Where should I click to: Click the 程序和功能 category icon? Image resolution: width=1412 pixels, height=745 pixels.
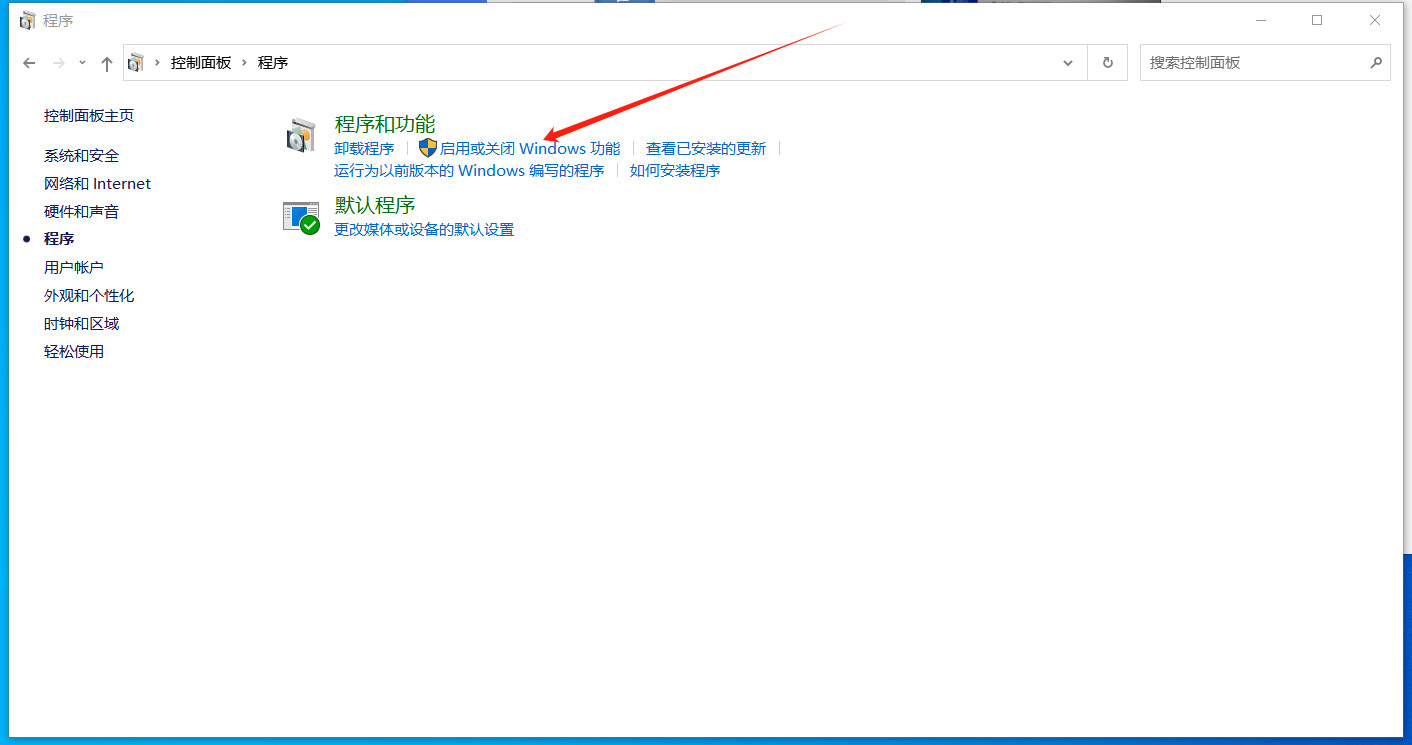tap(301, 136)
